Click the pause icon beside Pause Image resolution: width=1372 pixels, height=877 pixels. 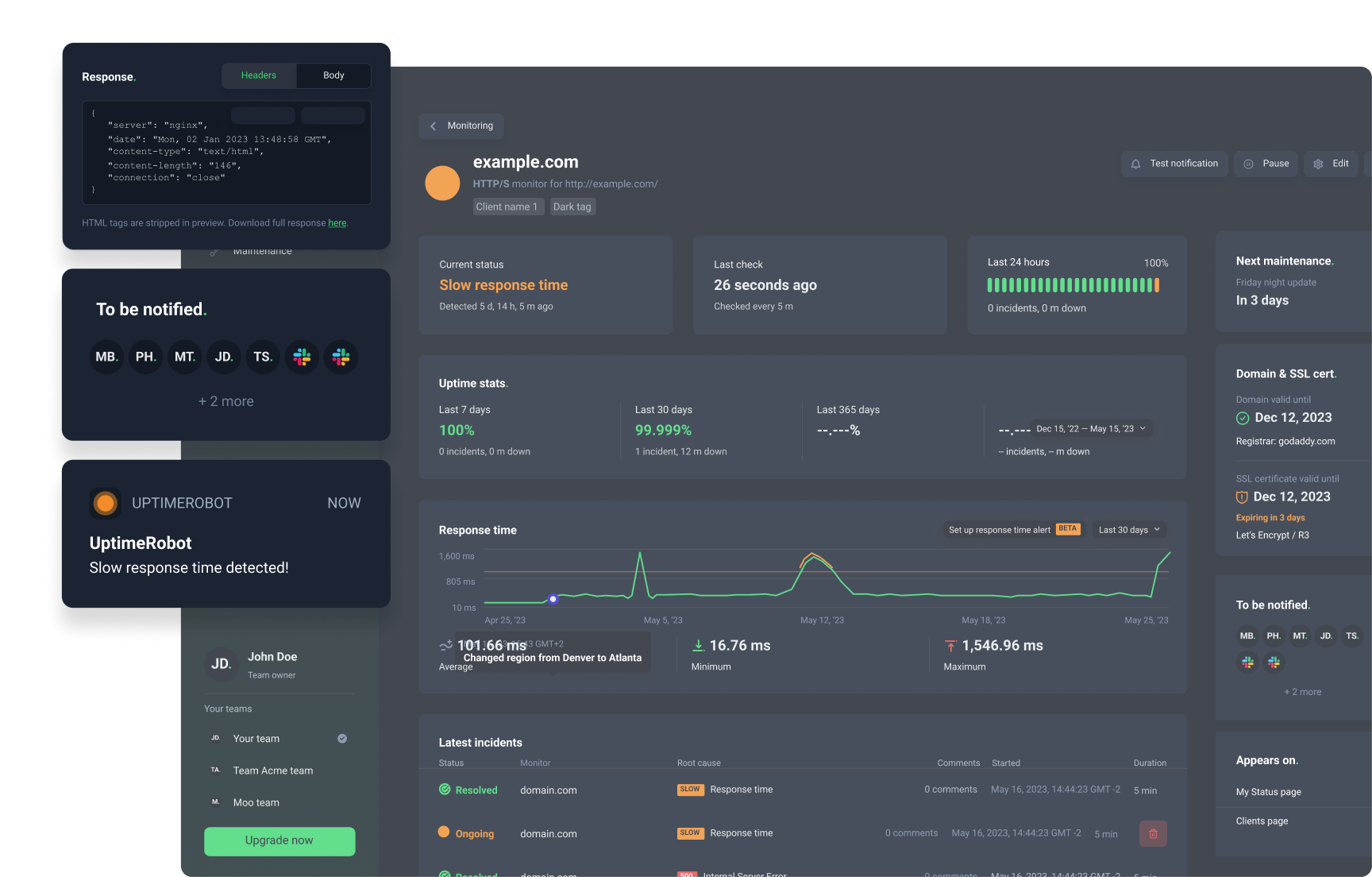pos(1248,164)
